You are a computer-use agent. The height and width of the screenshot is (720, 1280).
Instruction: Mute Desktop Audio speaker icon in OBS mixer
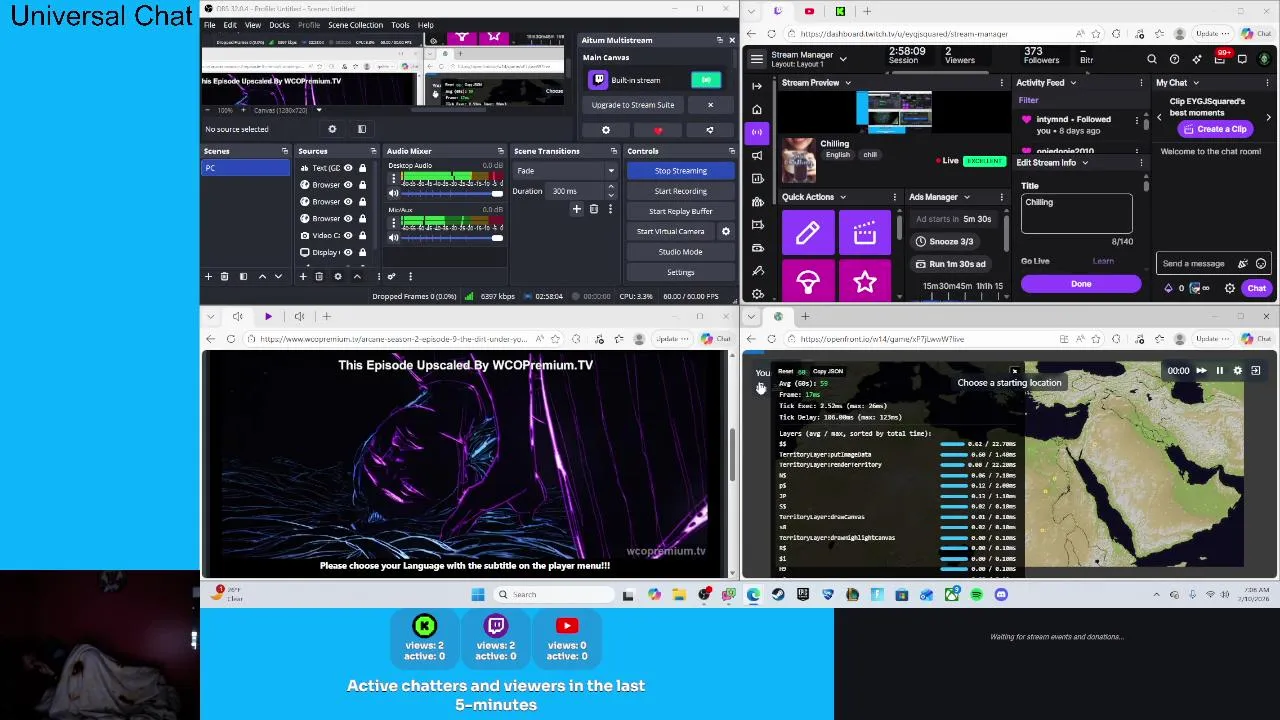point(393,193)
